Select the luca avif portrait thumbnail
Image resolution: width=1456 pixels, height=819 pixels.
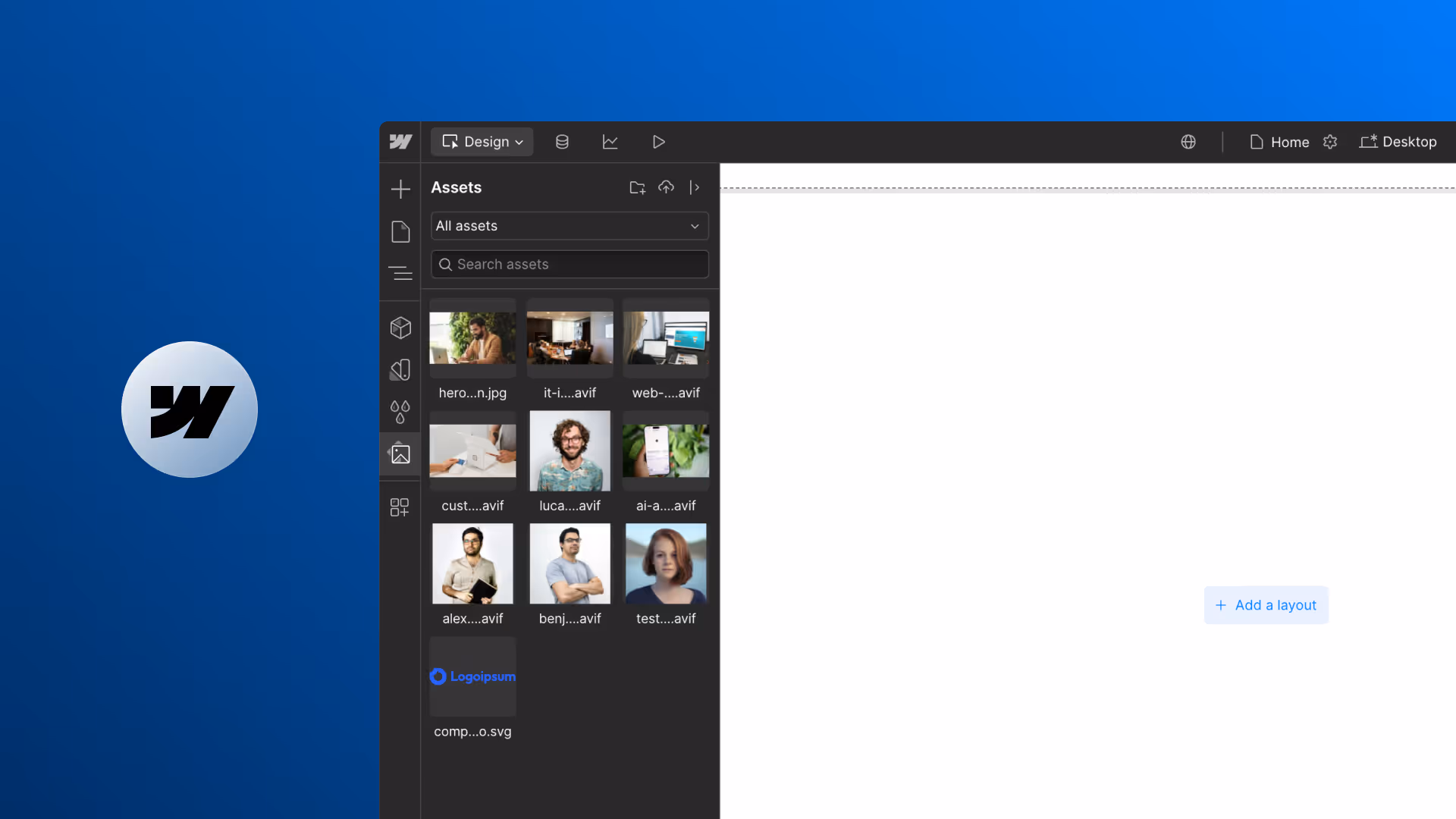570,451
